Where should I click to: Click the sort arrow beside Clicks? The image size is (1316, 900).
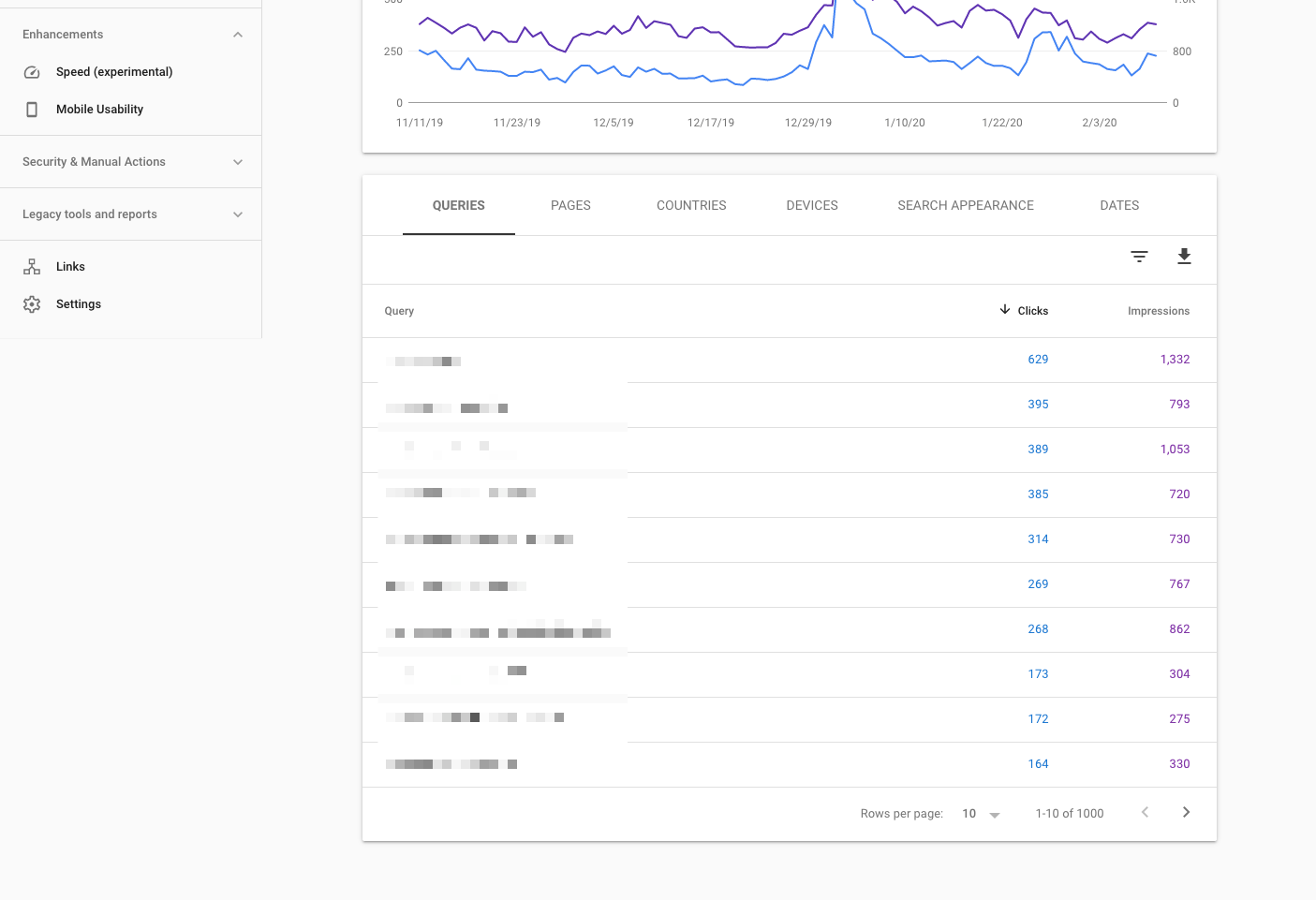coord(1004,310)
